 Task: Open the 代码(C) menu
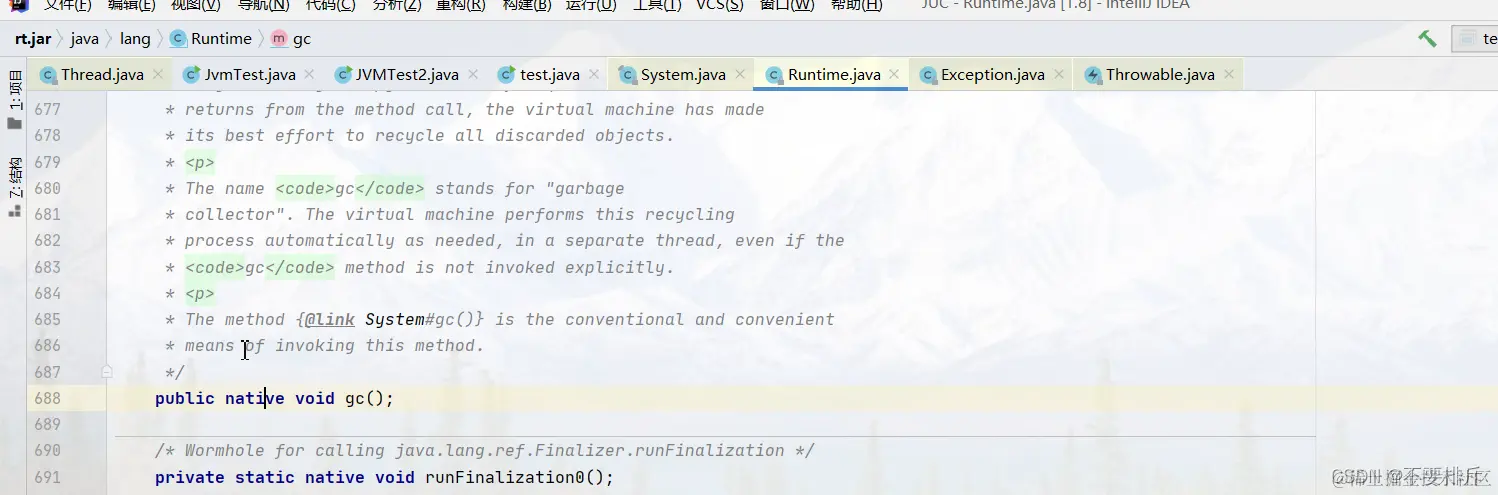(x=330, y=5)
